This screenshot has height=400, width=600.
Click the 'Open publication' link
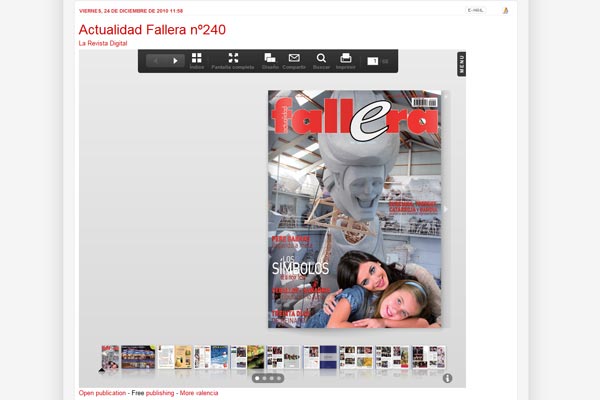click(x=102, y=393)
